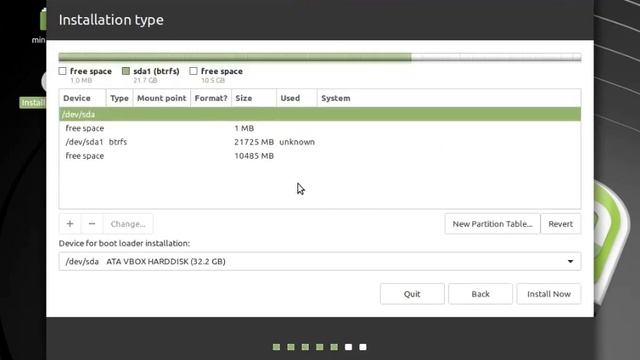Click the 'Device for boot loader installation:' label
This screenshot has width=640, height=360.
click(x=124, y=243)
